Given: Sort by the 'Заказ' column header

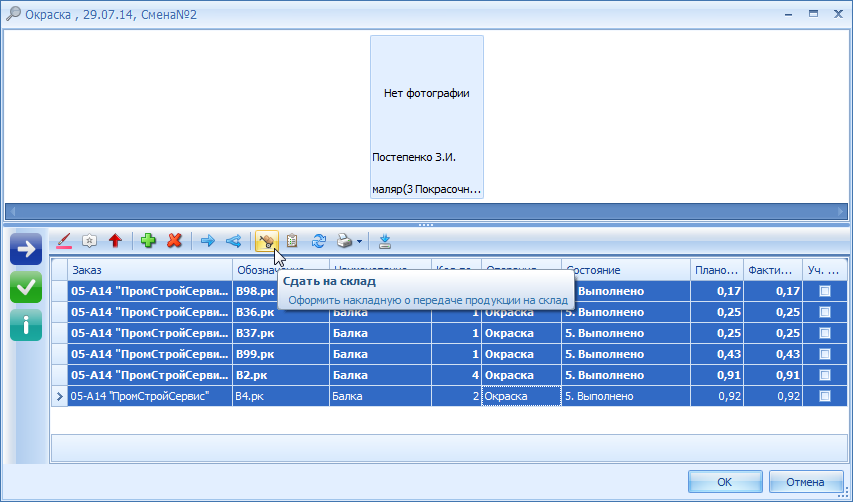Looking at the screenshot, I should [150, 270].
